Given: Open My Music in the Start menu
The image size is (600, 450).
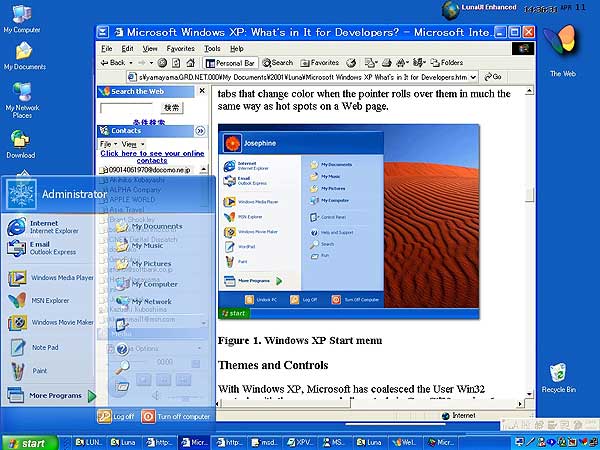Looking at the screenshot, I should tap(139, 246).
